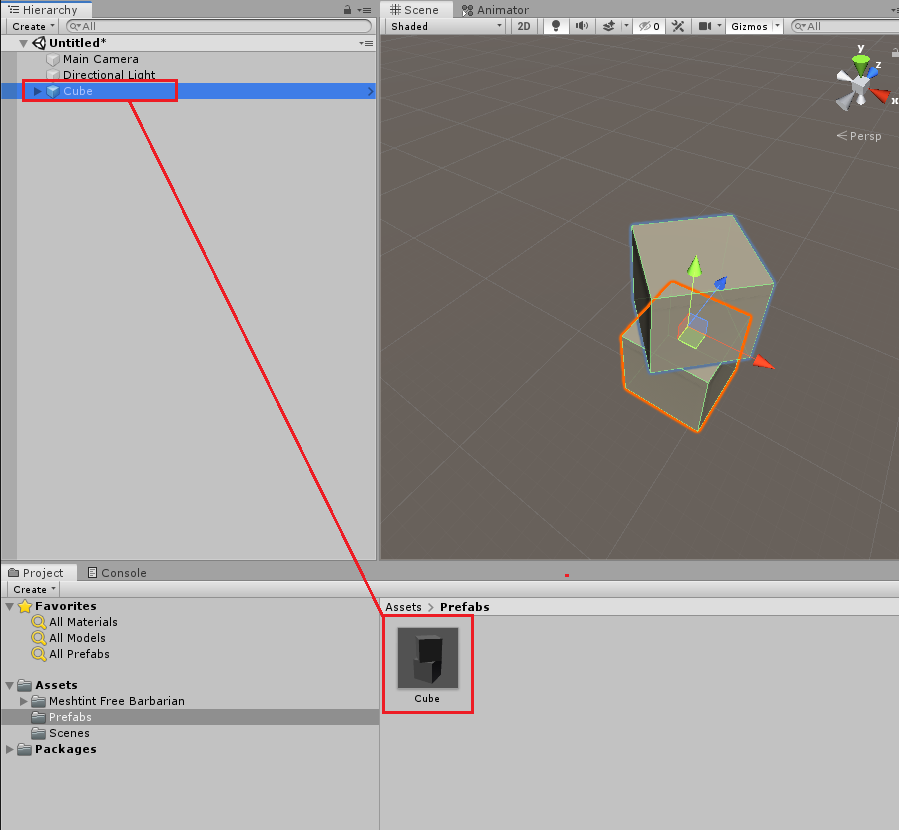The width and height of the screenshot is (899, 830).
Task: Select the Cube prefab thumbnail
Action: pyautogui.click(x=428, y=658)
